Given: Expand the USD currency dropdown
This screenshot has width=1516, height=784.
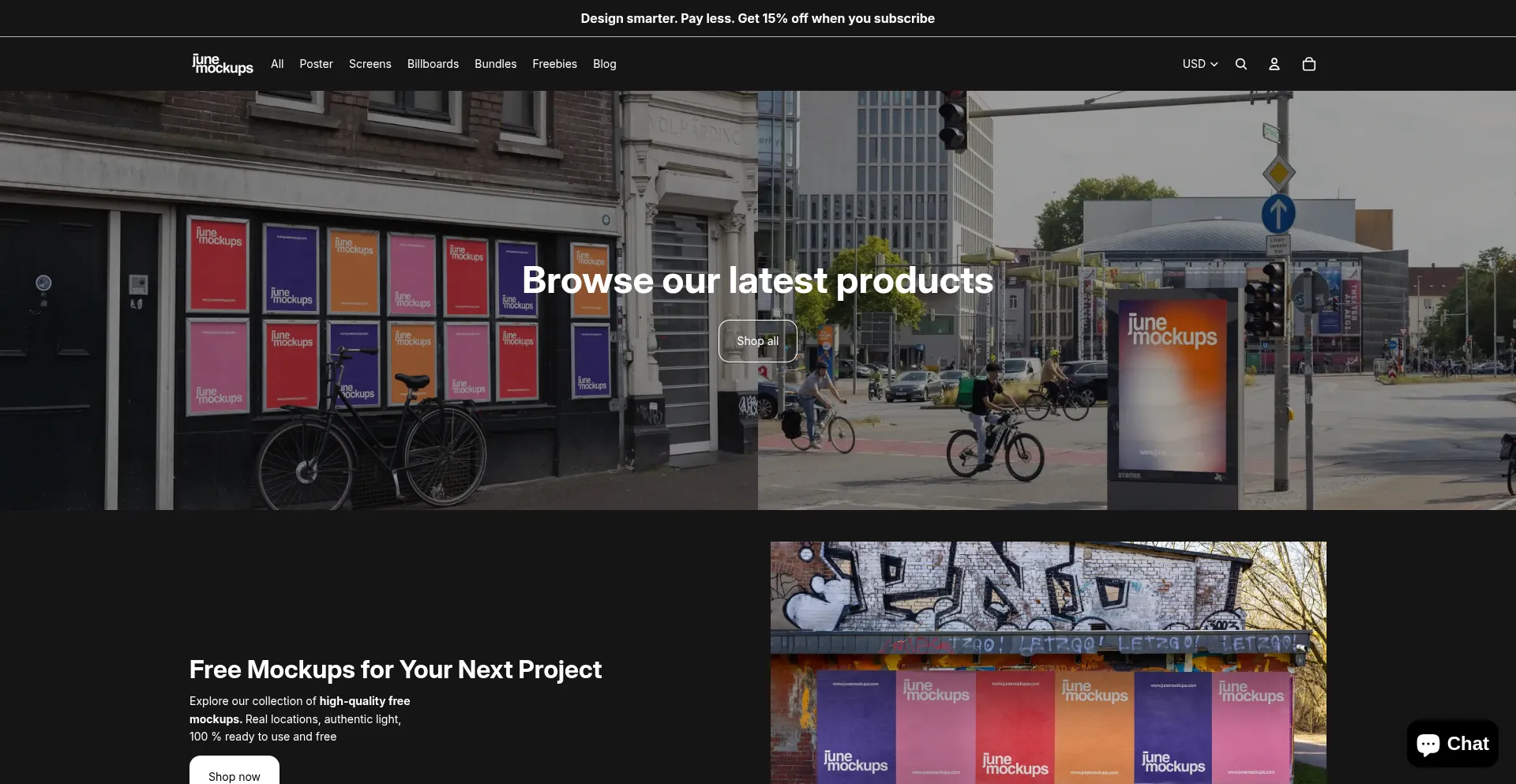Looking at the screenshot, I should (x=1199, y=64).
